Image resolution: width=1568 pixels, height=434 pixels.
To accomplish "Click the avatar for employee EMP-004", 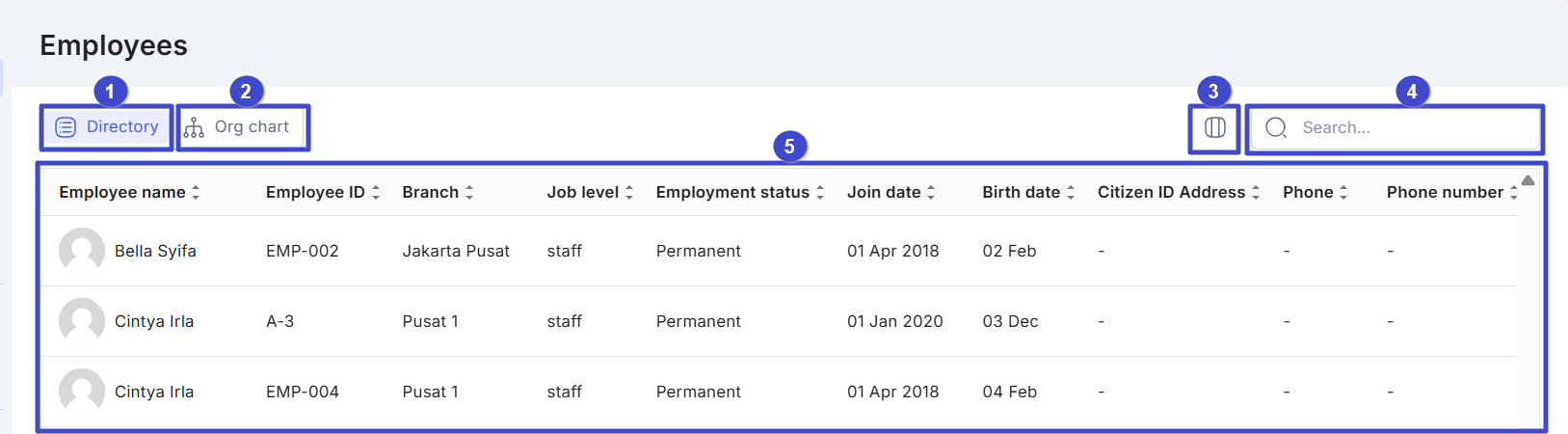I will [x=82, y=392].
